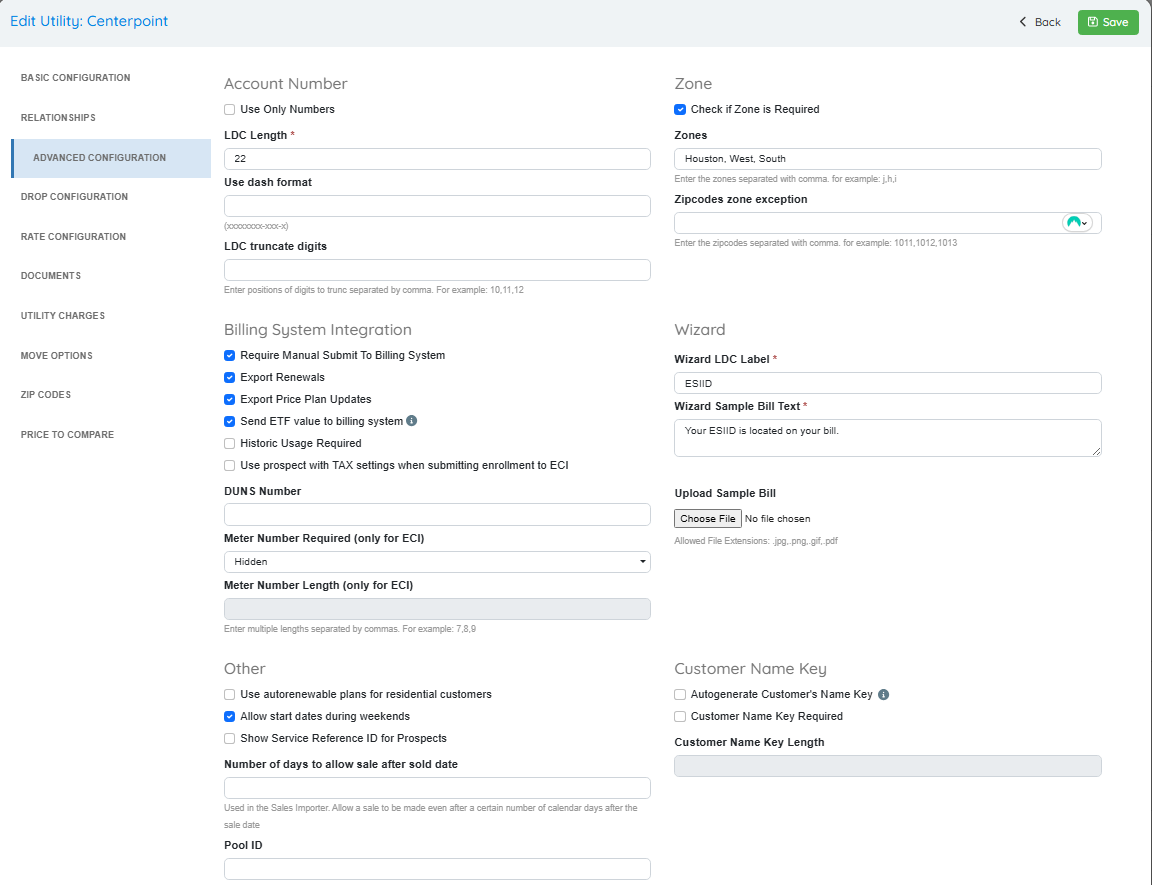This screenshot has height=885, width=1152.
Task: Click the DUNS Number field
Action: (x=437, y=514)
